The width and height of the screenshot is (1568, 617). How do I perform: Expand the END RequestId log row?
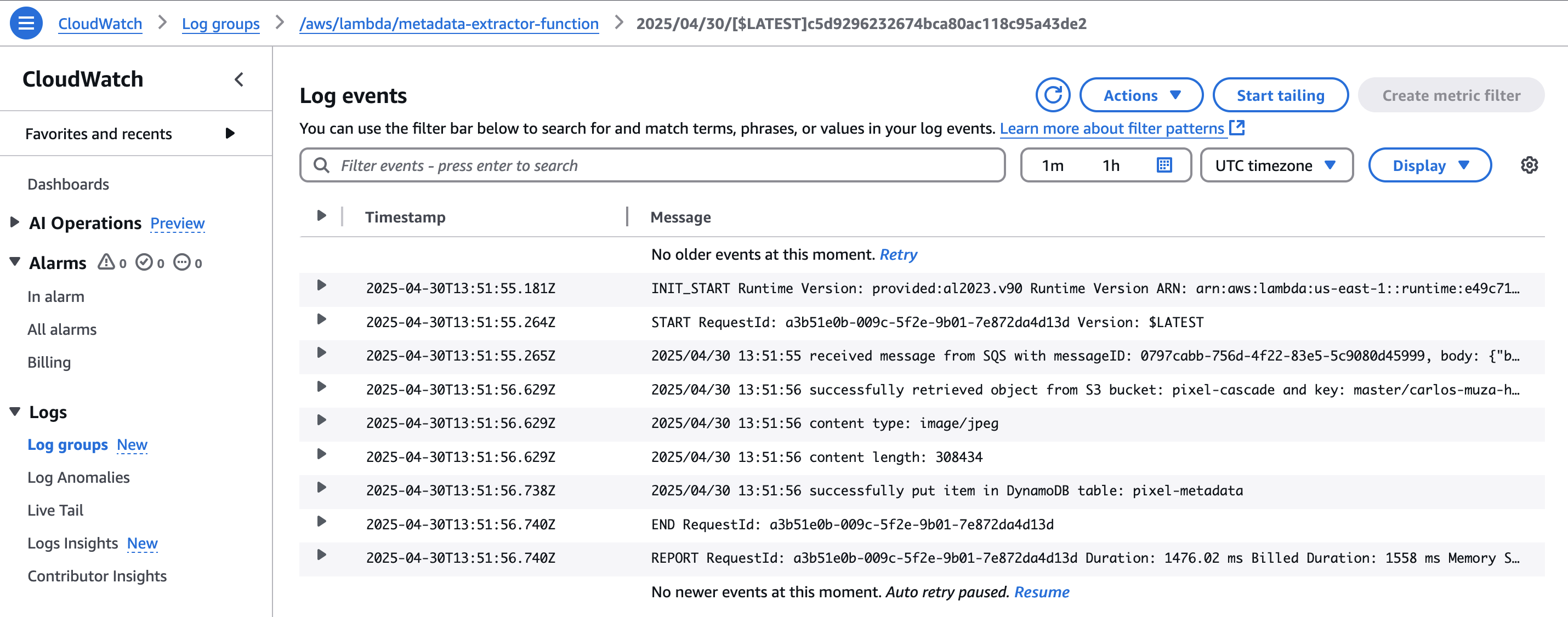pyautogui.click(x=321, y=522)
